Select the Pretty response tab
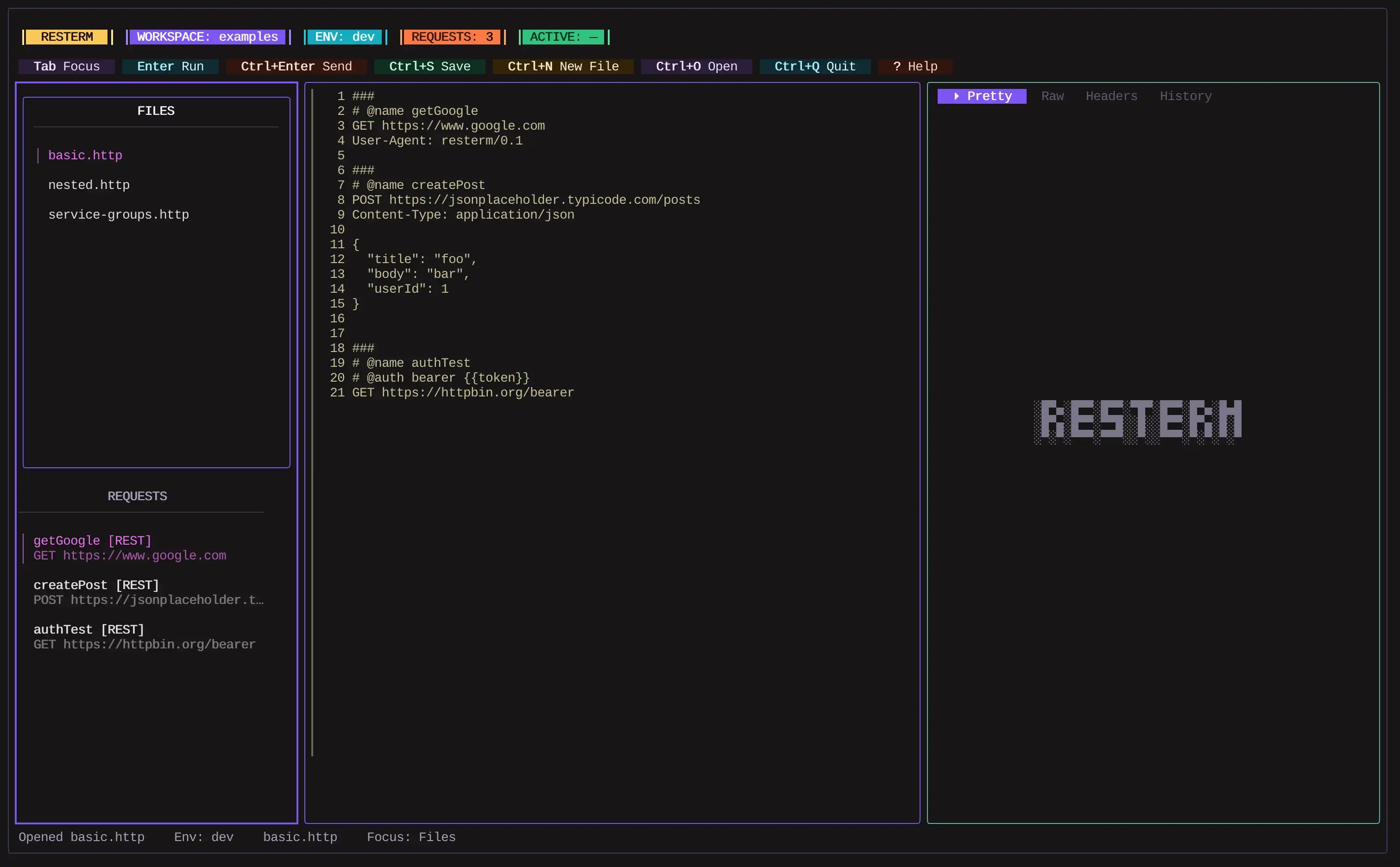 (982, 96)
